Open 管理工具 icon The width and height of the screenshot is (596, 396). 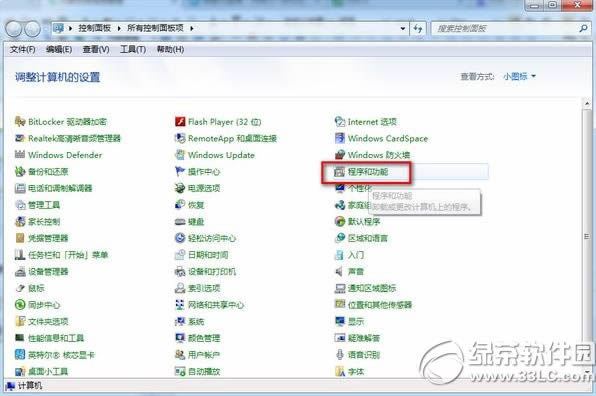pos(20,205)
